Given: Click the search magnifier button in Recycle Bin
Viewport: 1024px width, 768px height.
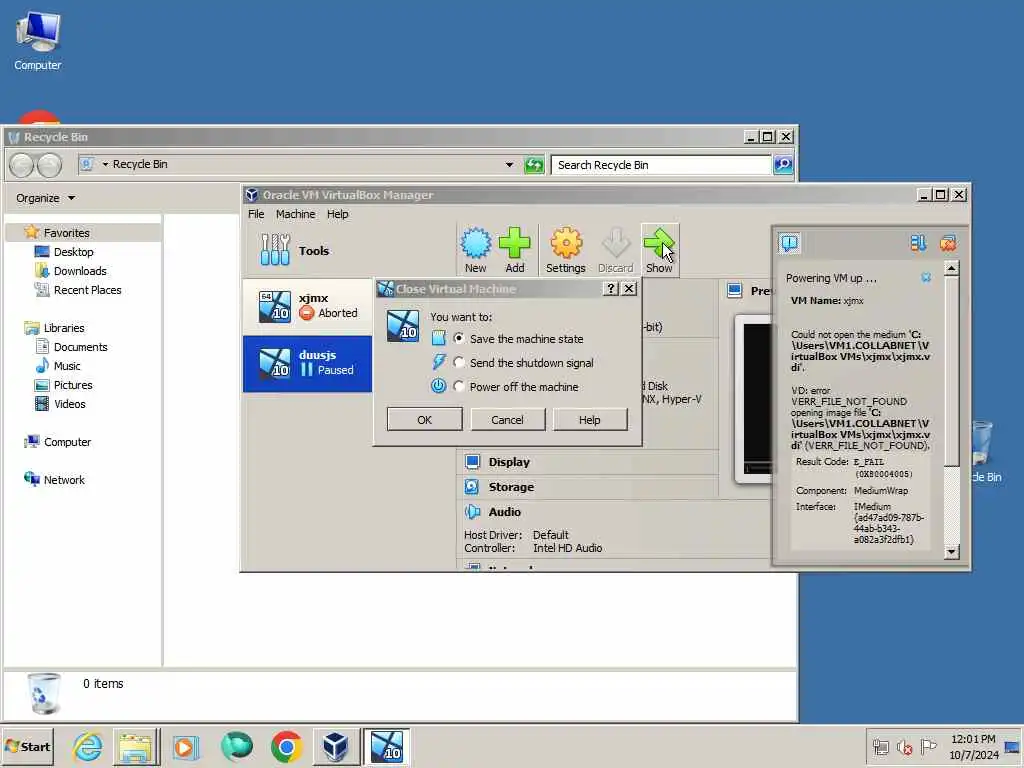Looking at the screenshot, I should [x=783, y=165].
